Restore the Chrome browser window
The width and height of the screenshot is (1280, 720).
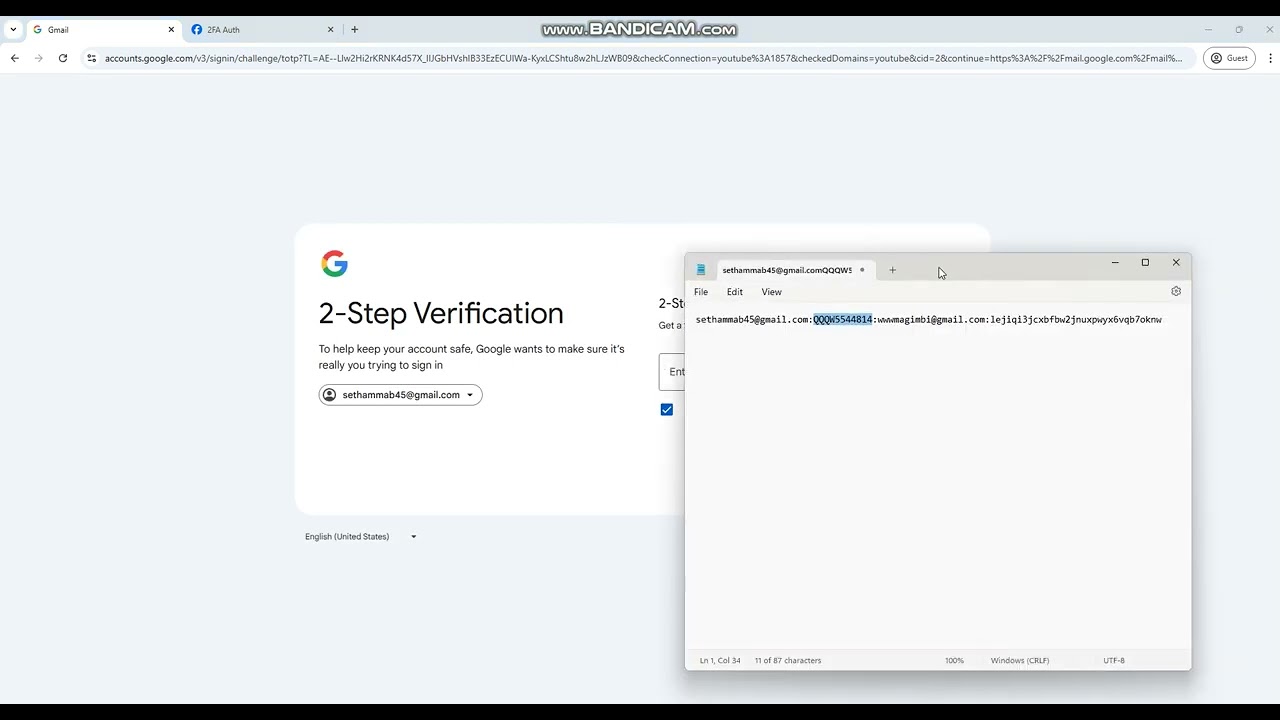coord(1239,30)
